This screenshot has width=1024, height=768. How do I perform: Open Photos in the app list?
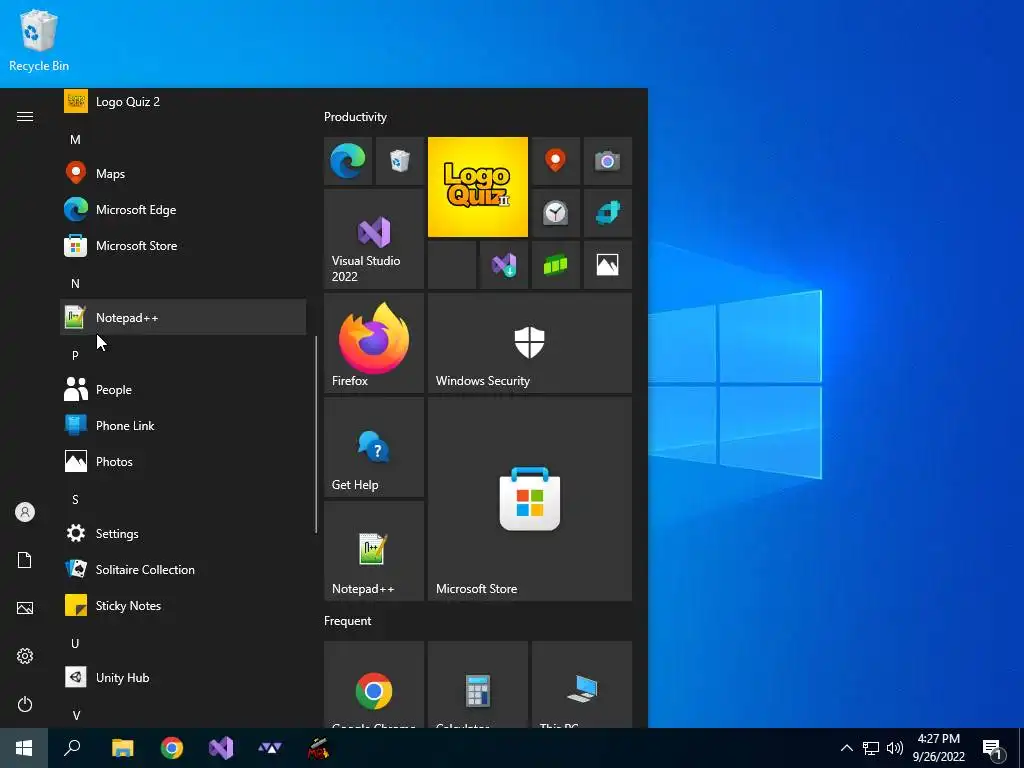coord(183,462)
